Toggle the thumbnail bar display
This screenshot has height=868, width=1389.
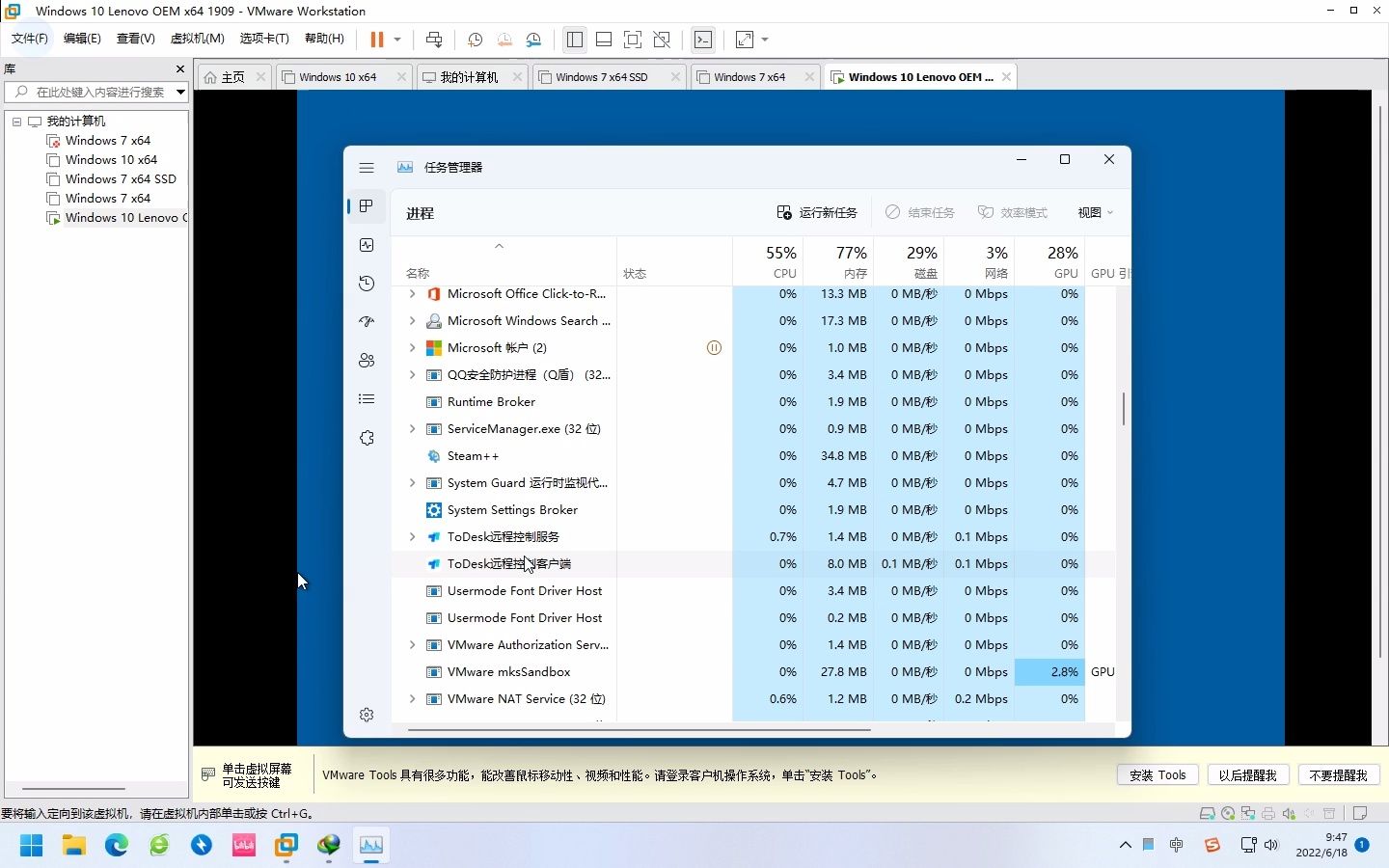point(604,40)
